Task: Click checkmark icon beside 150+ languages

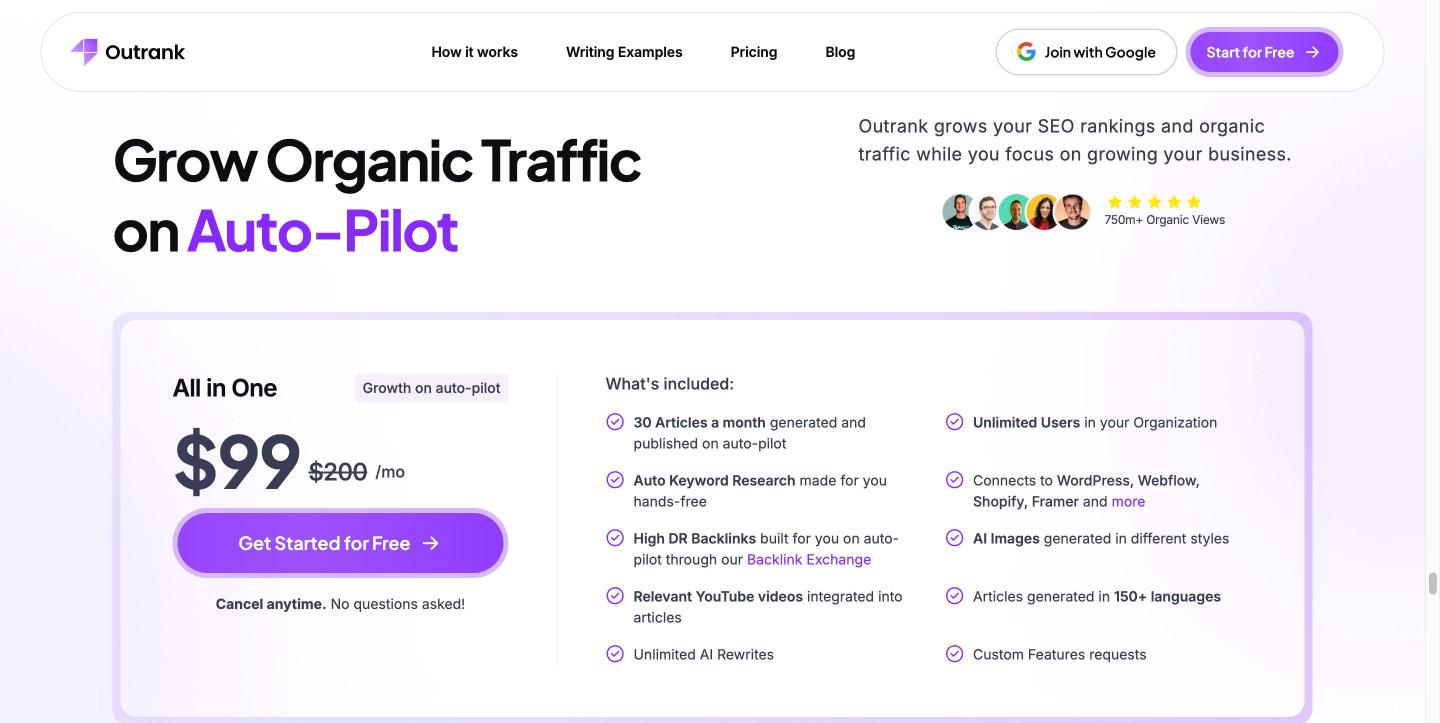Action: (x=955, y=596)
